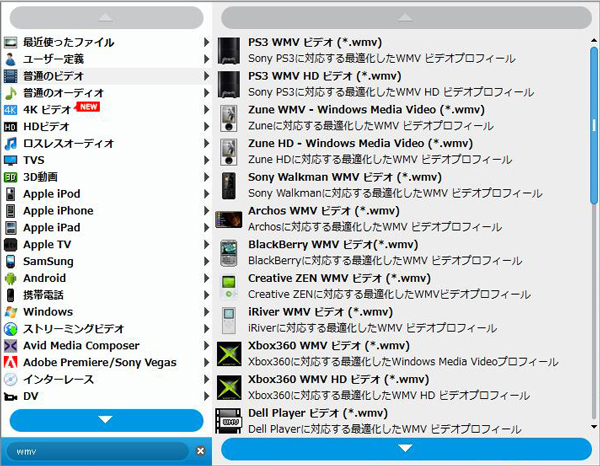Click the 4K video icon
This screenshot has height=466, width=600.
pos(11,110)
